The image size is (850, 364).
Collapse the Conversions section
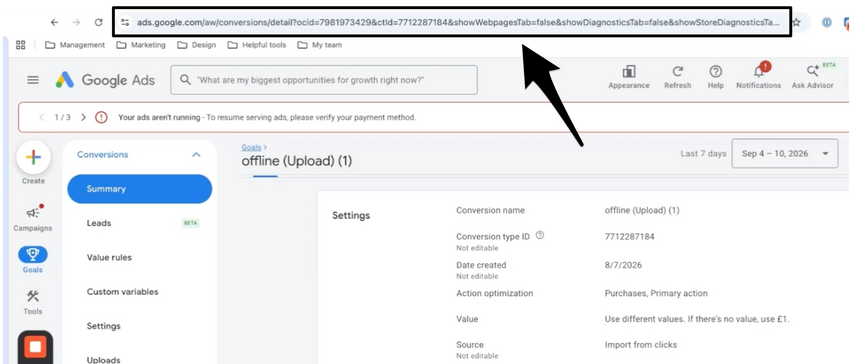coord(196,155)
